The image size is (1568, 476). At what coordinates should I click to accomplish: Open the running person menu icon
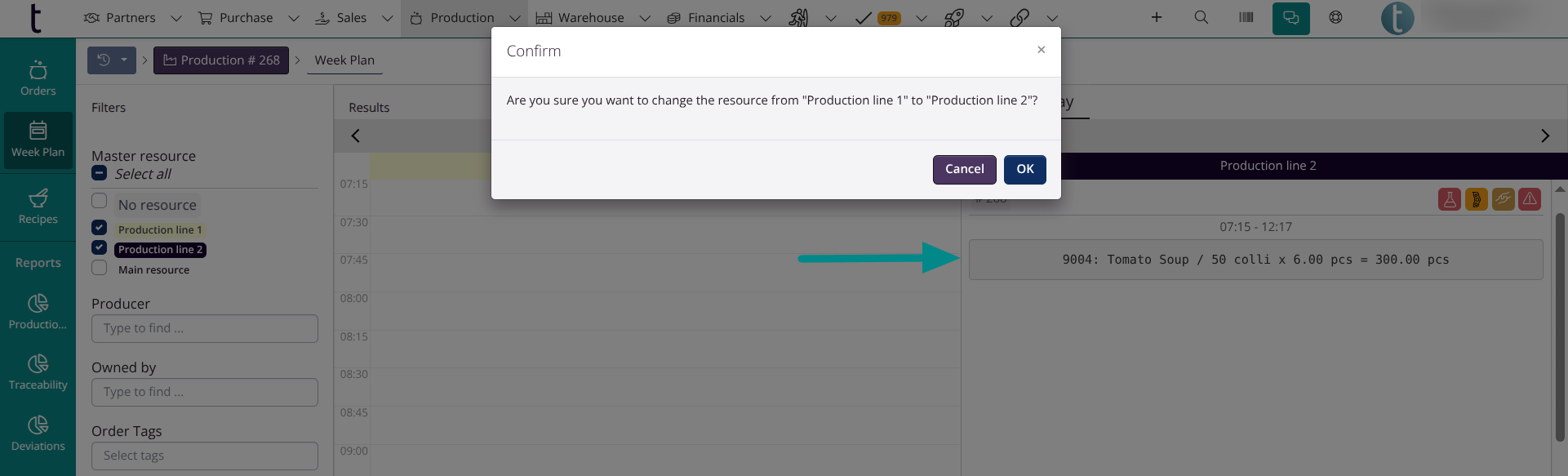pos(798,17)
